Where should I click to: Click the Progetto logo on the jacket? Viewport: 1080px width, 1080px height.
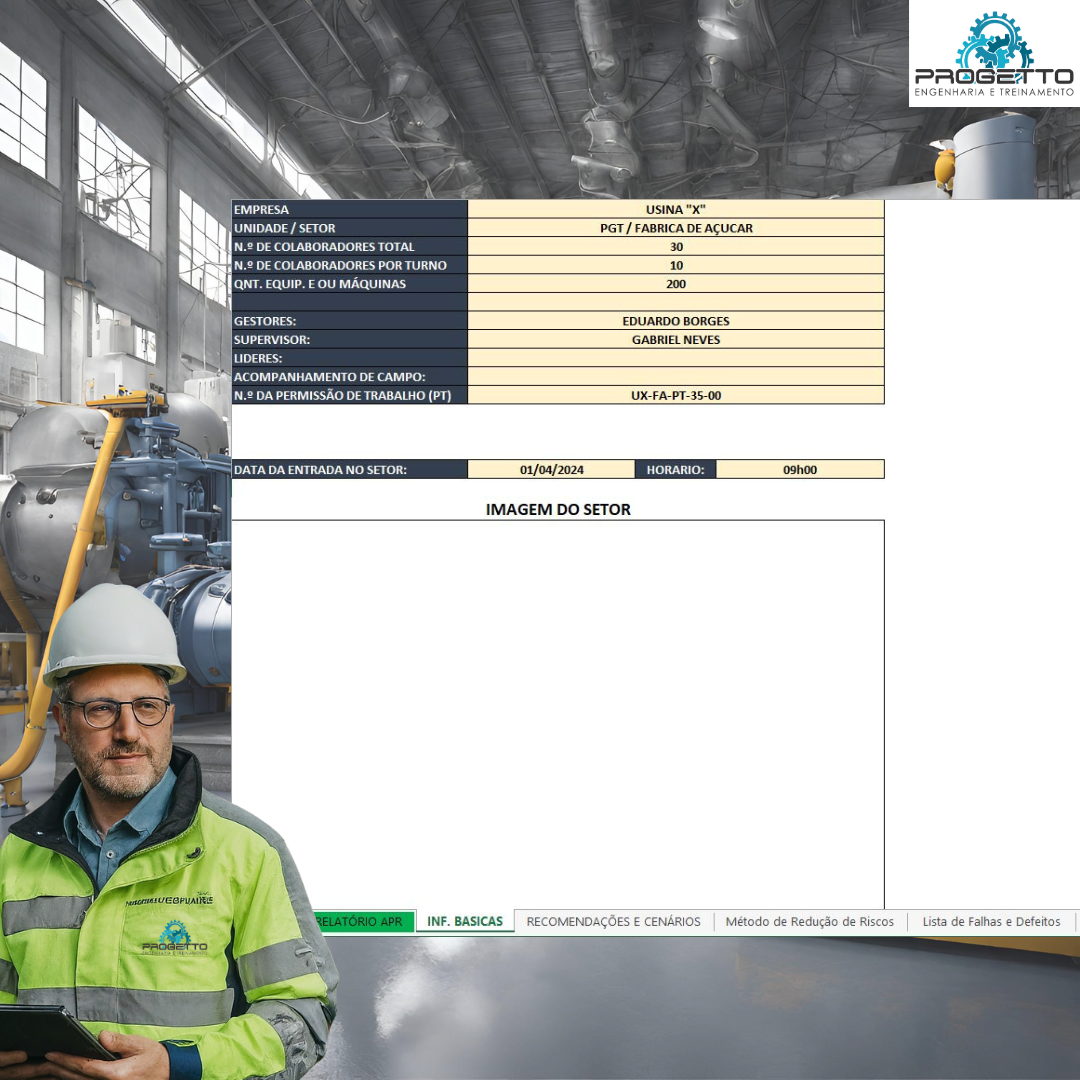click(x=175, y=938)
